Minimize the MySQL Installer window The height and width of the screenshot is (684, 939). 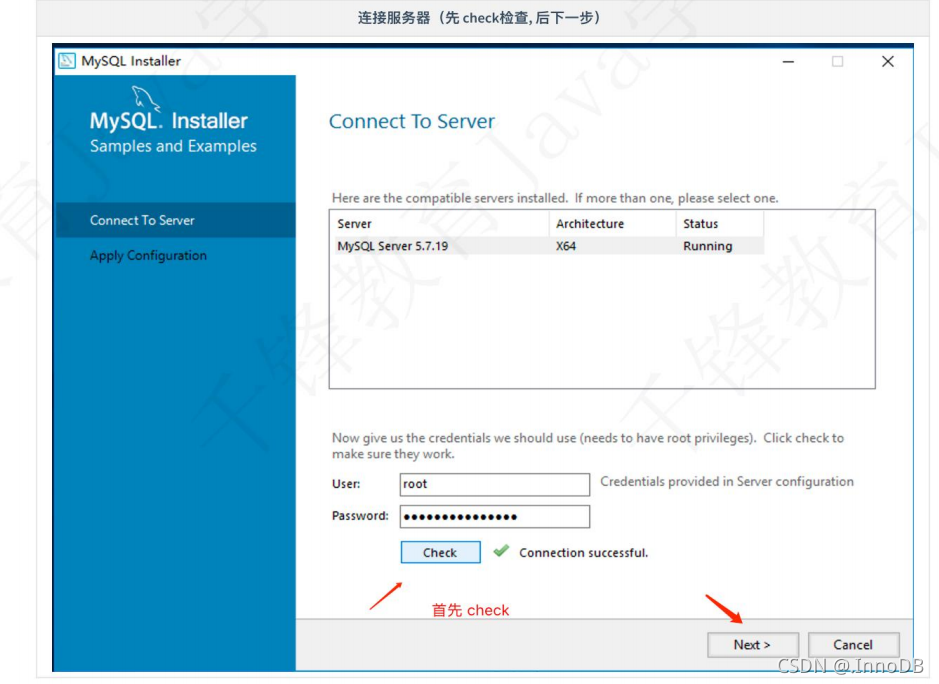pyautogui.click(x=788, y=61)
